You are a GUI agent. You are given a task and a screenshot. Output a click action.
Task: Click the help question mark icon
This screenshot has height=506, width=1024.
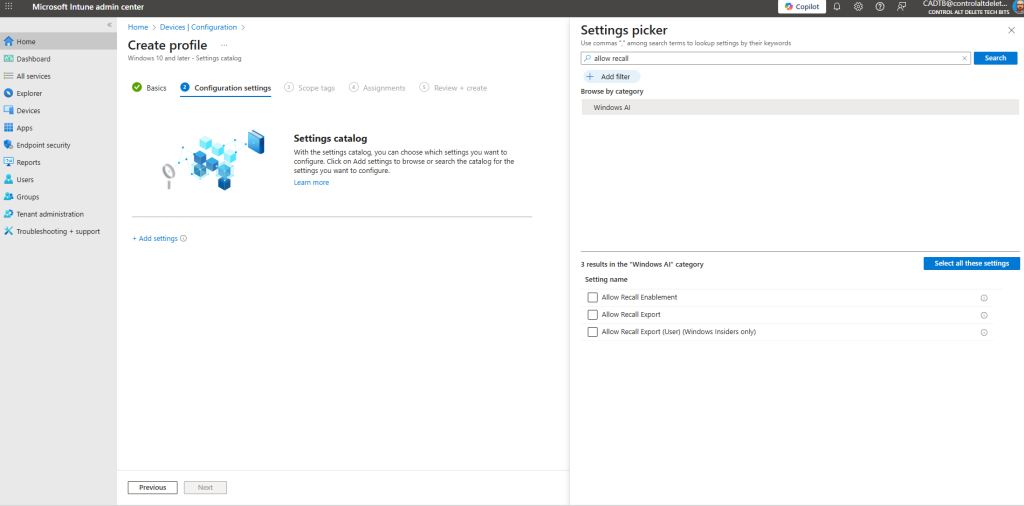(x=880, y=6)
